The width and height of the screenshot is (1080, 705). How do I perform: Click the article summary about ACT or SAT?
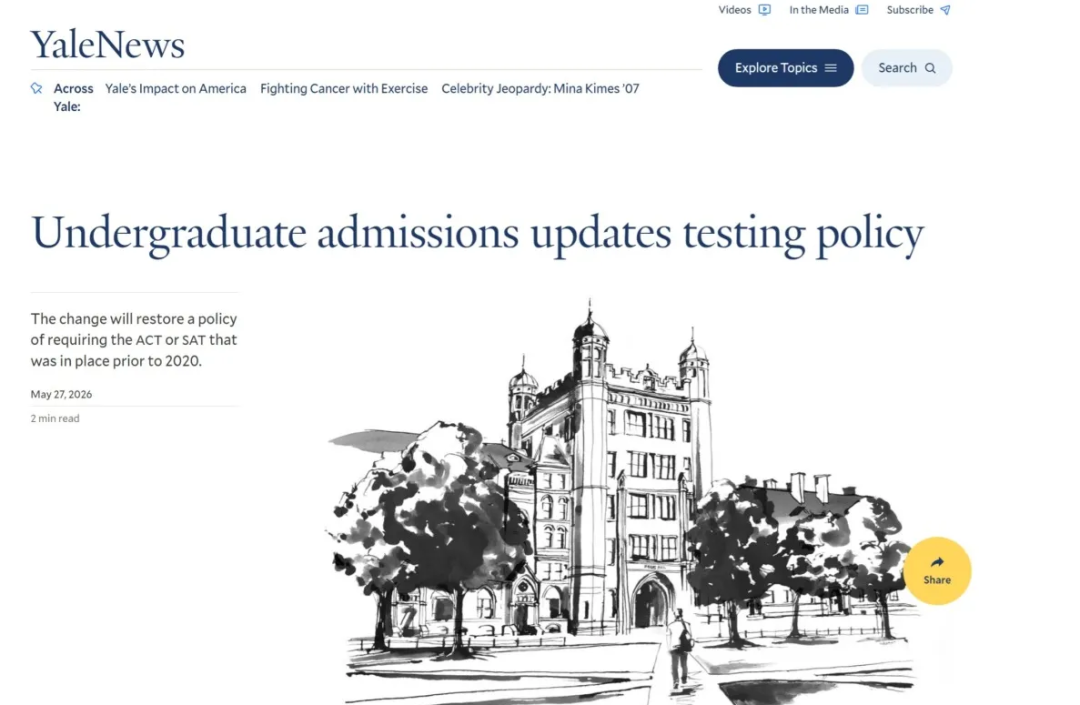(134, 339)
